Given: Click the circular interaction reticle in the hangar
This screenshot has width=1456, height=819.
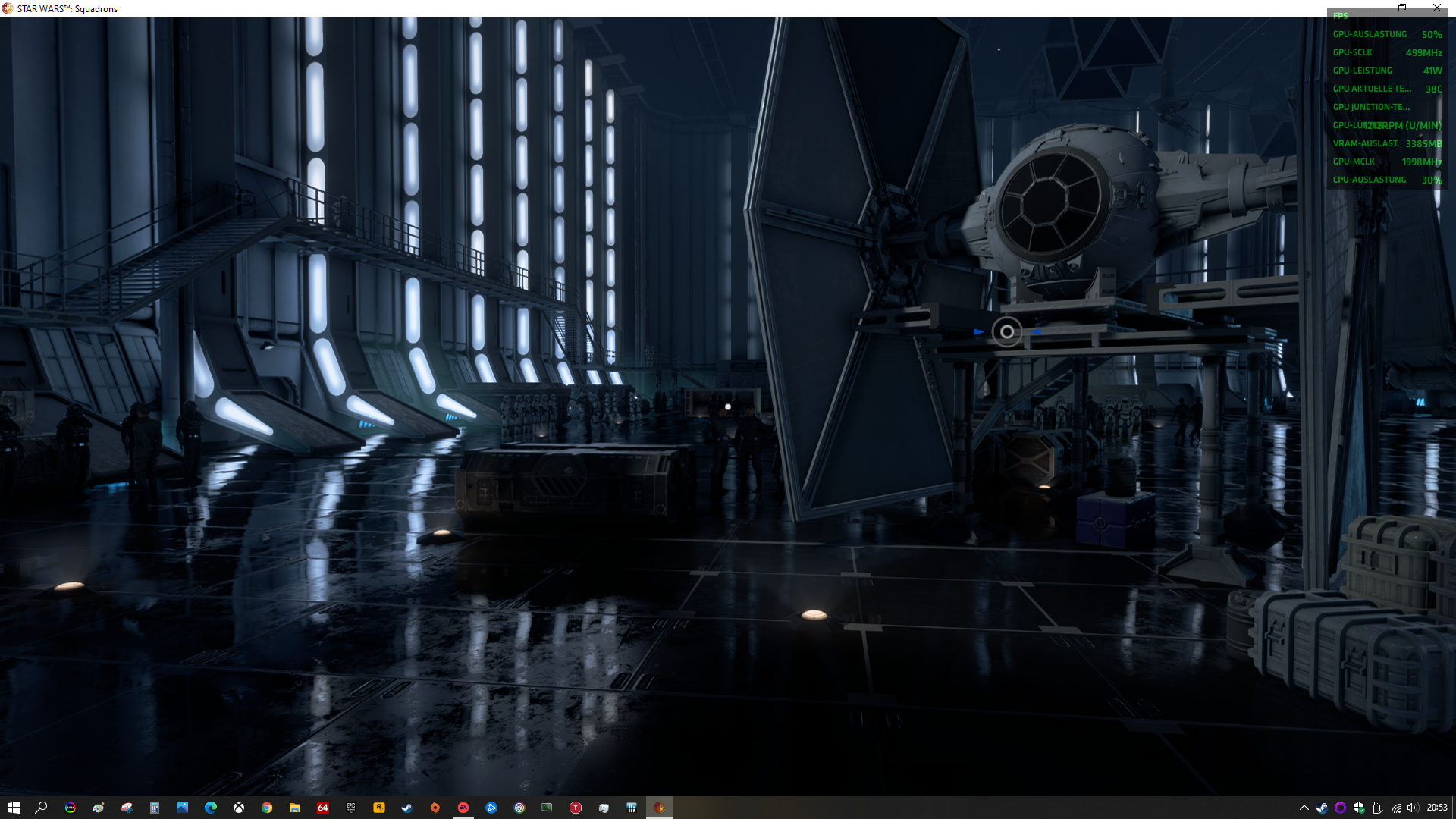Looking at the screenshot, I should 1007,332.
